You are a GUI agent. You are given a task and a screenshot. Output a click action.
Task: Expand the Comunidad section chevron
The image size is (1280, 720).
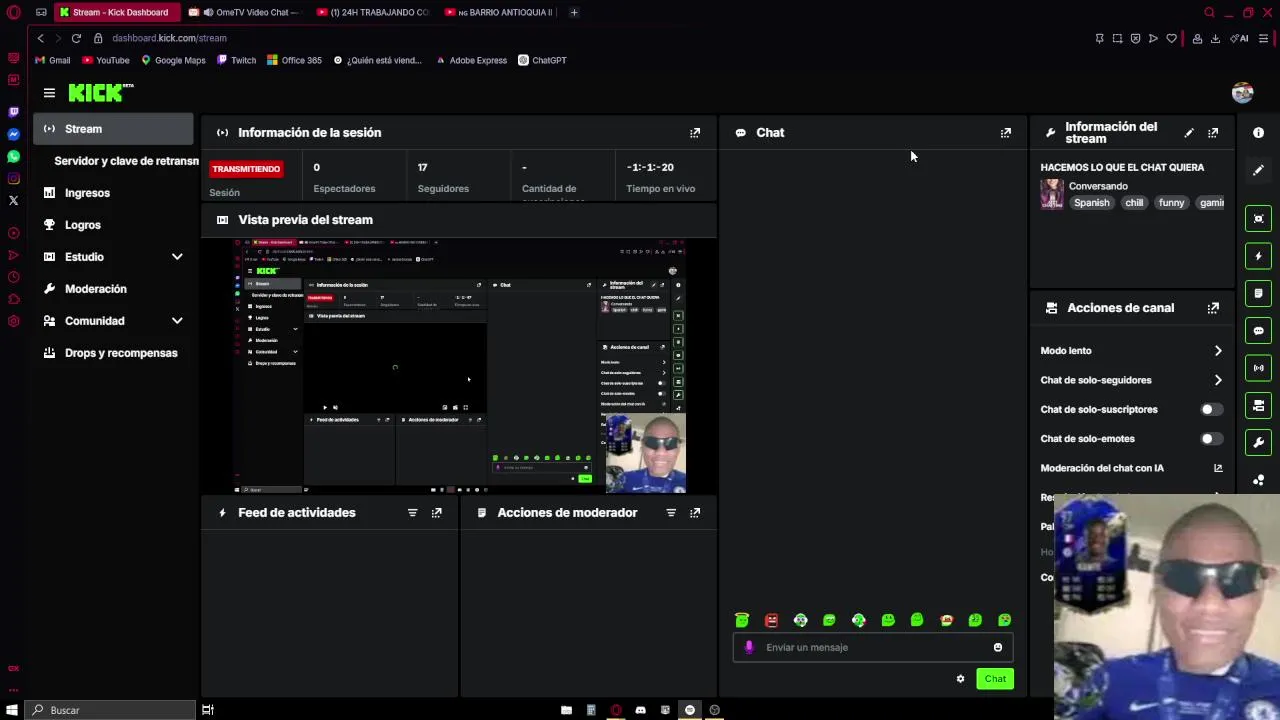coord(177,321)
